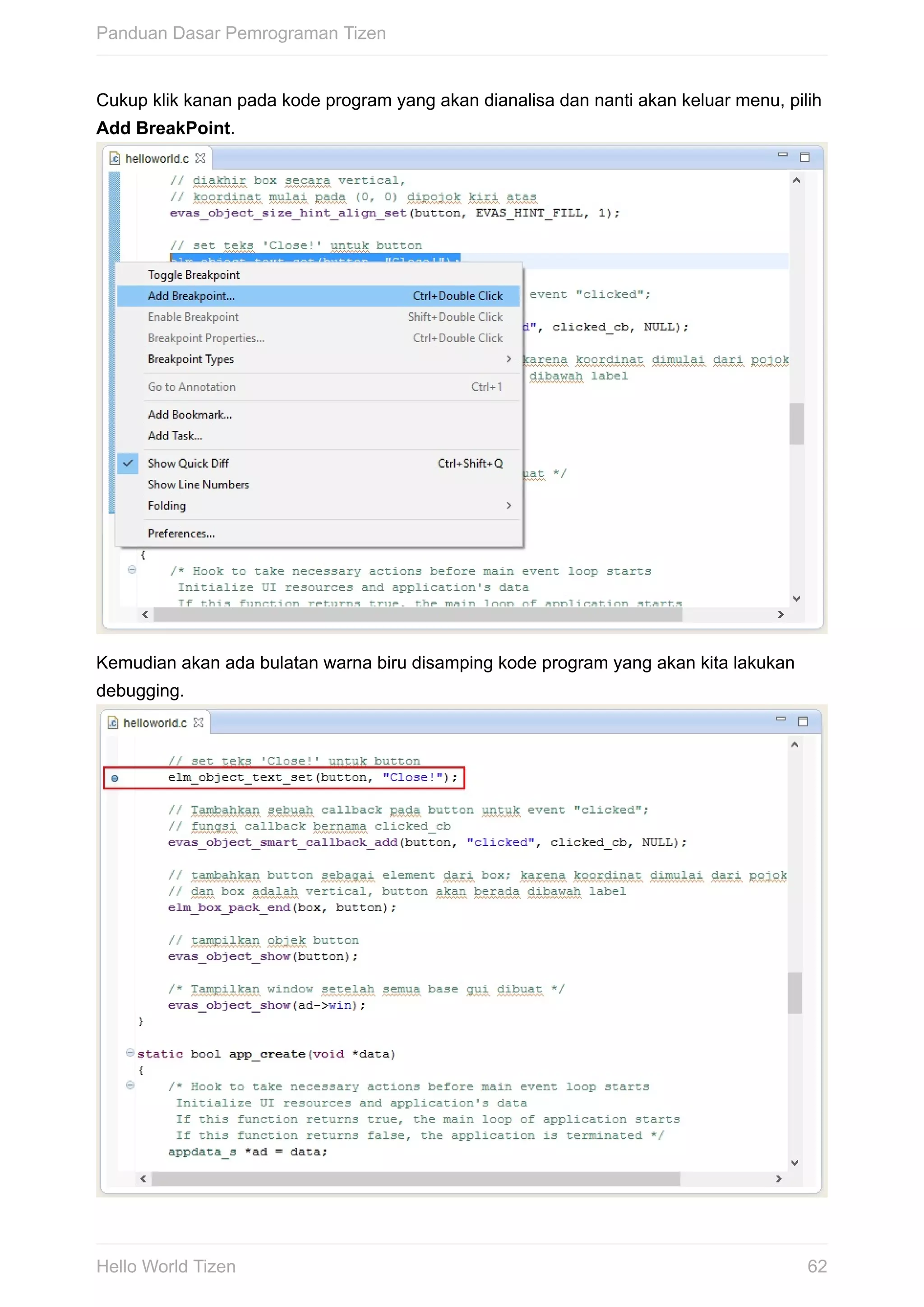Image resolution: width=924 pixels, height=1307 pixels.
Task: Click up arrow of upper vertical scrollbar
Action: [x=797, y=181]
